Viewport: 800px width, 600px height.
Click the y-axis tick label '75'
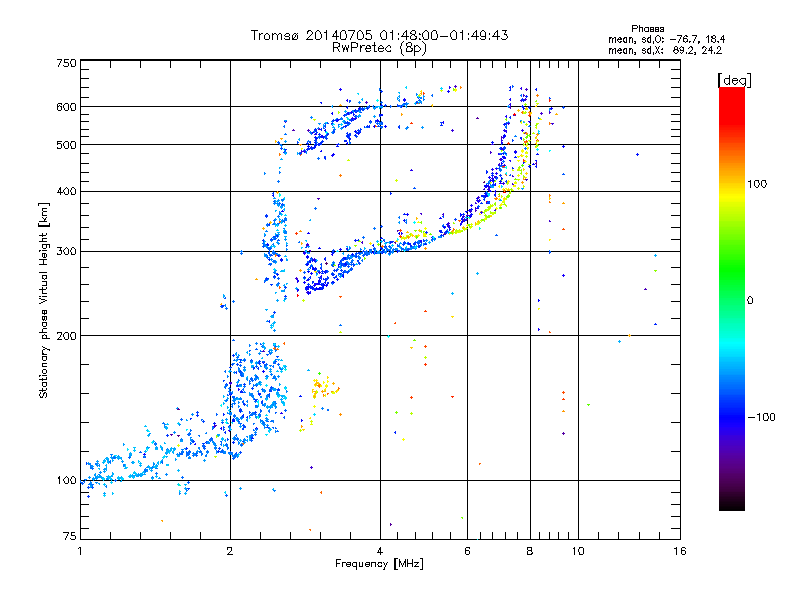[x=70, y=536]
